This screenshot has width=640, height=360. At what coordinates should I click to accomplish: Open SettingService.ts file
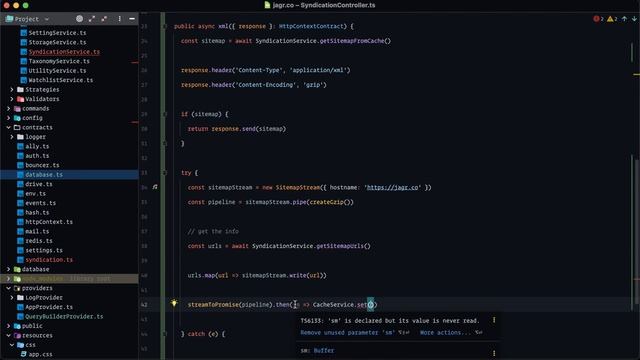57,33
